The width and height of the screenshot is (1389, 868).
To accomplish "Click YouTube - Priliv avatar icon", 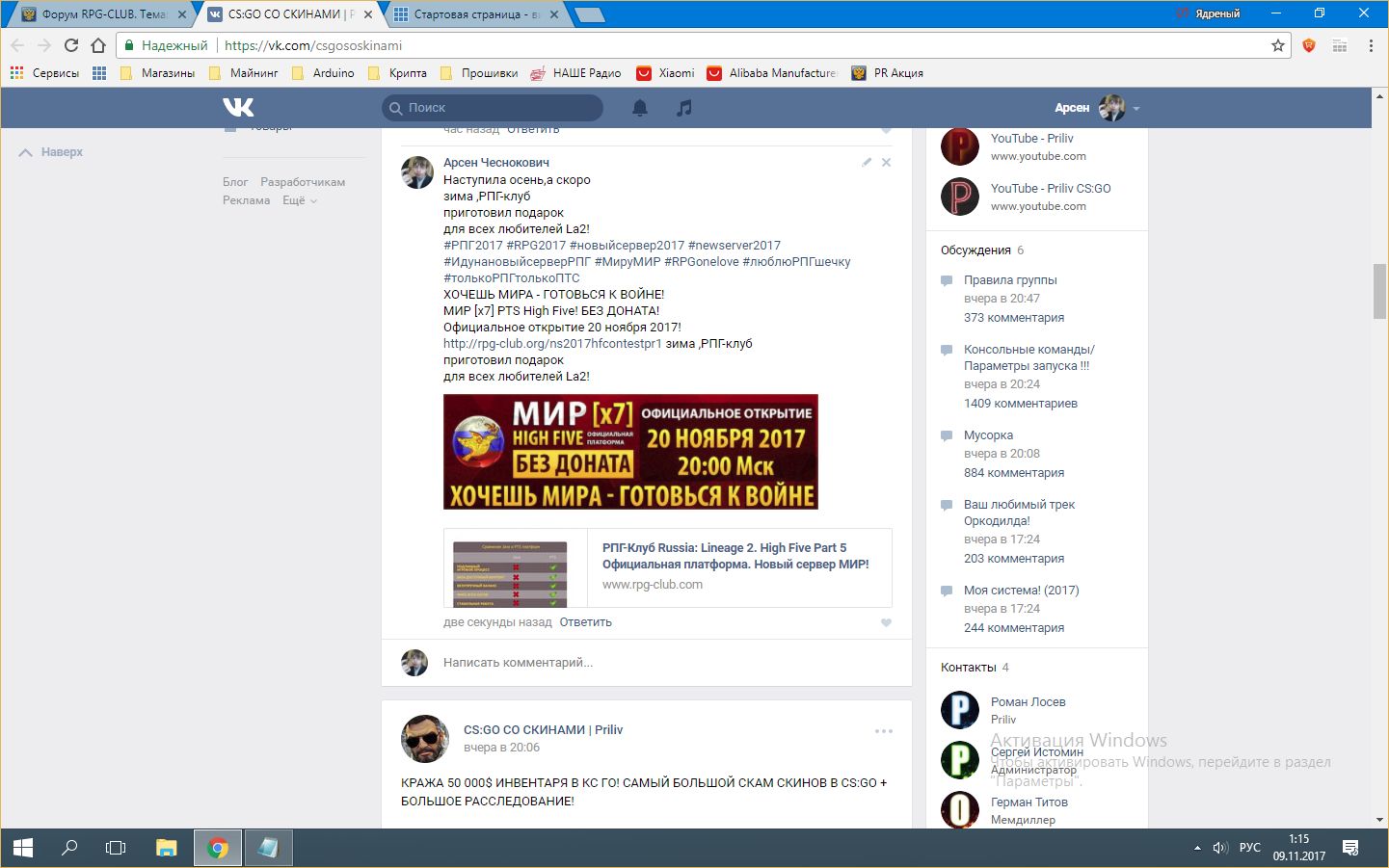I will pyautogui.click(x=960, y=146).
